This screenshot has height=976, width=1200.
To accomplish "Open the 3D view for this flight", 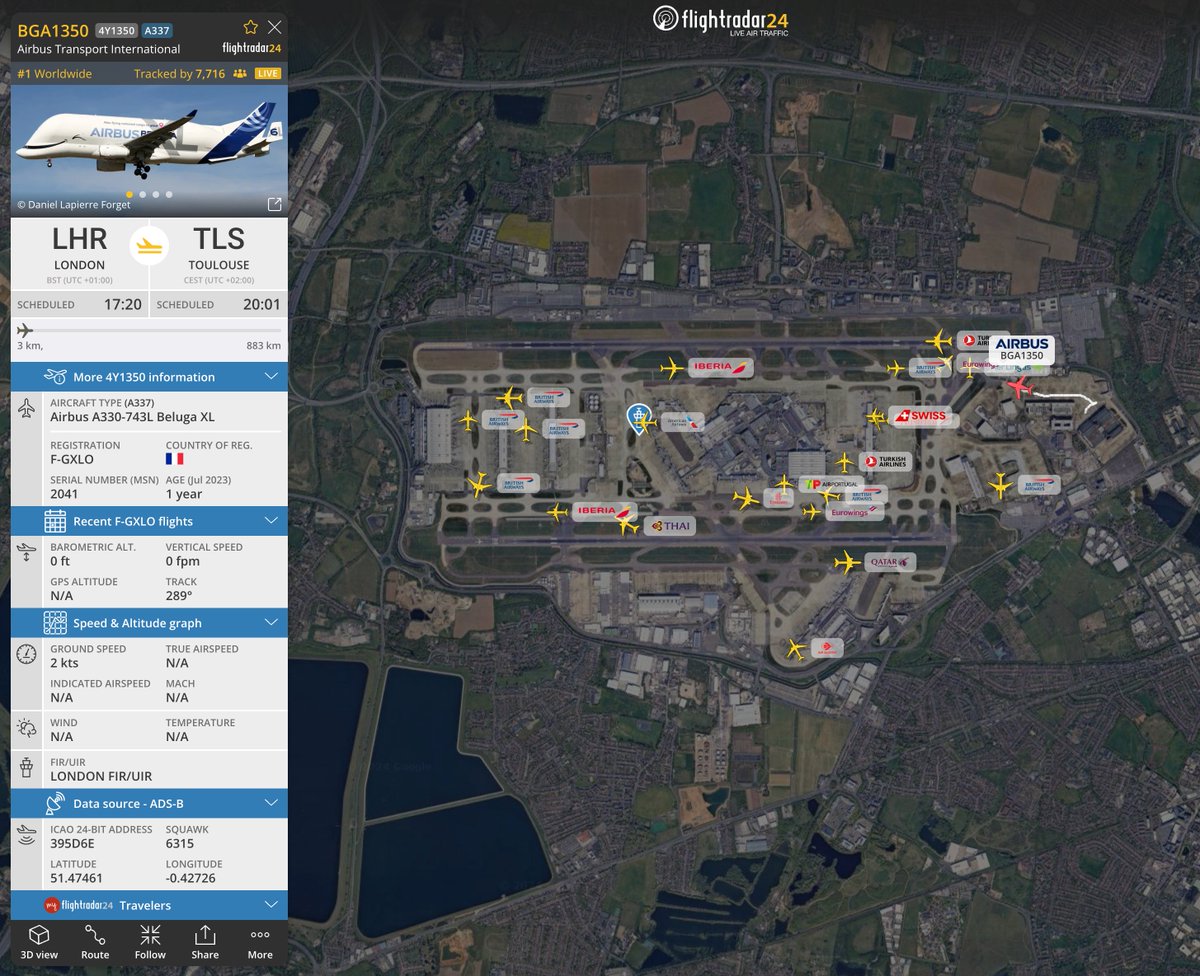I will [39, 942].
